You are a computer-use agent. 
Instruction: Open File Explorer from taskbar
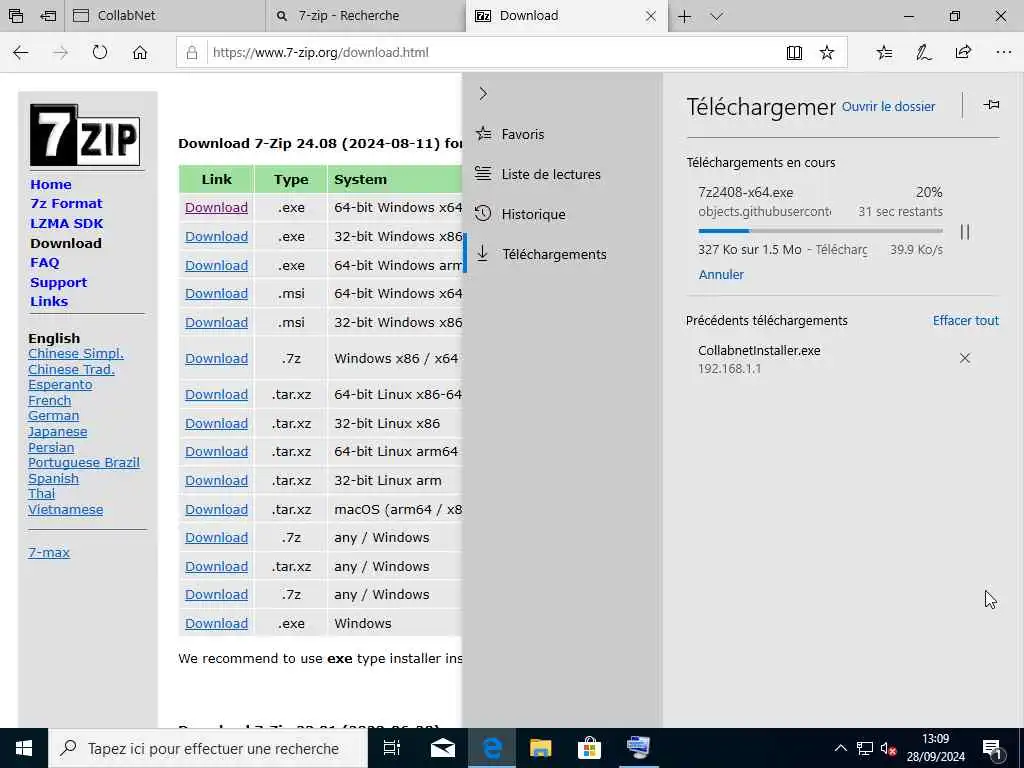541,748
